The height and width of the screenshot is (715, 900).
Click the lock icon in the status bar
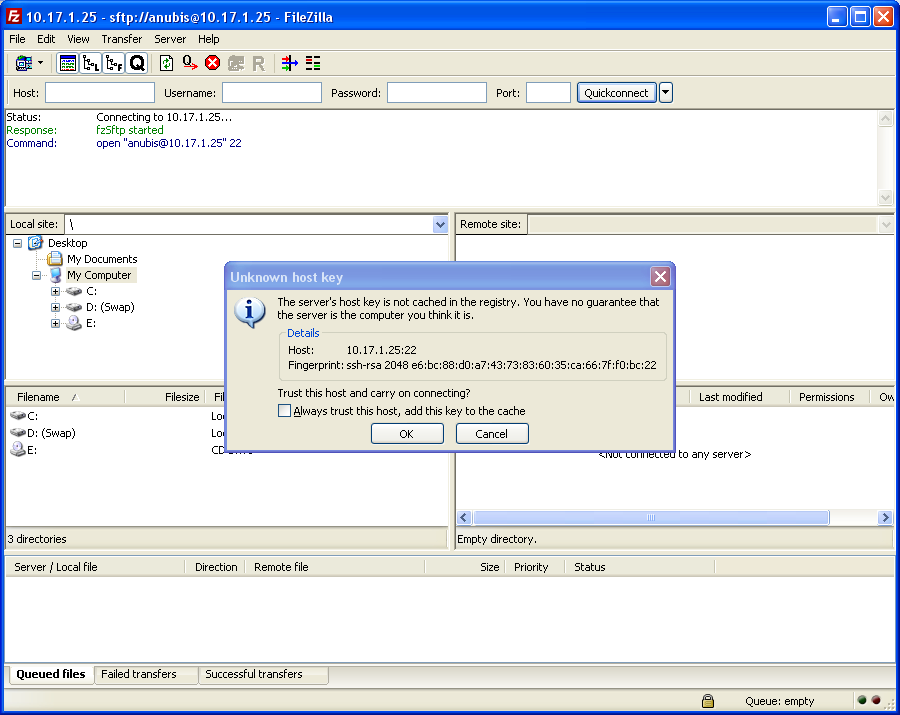click(708, 701)
